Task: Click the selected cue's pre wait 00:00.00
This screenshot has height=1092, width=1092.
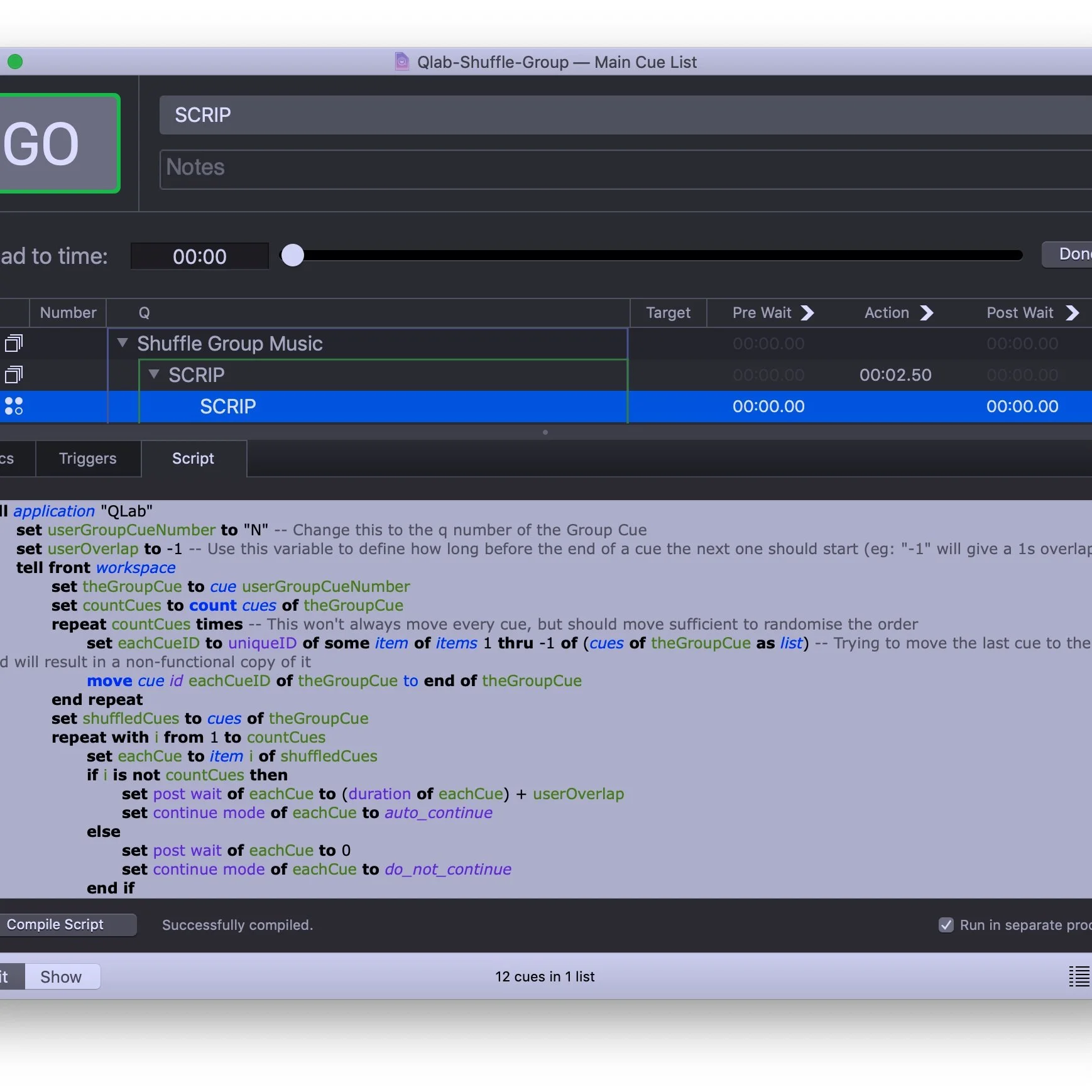Action: [x=768, y=407]
